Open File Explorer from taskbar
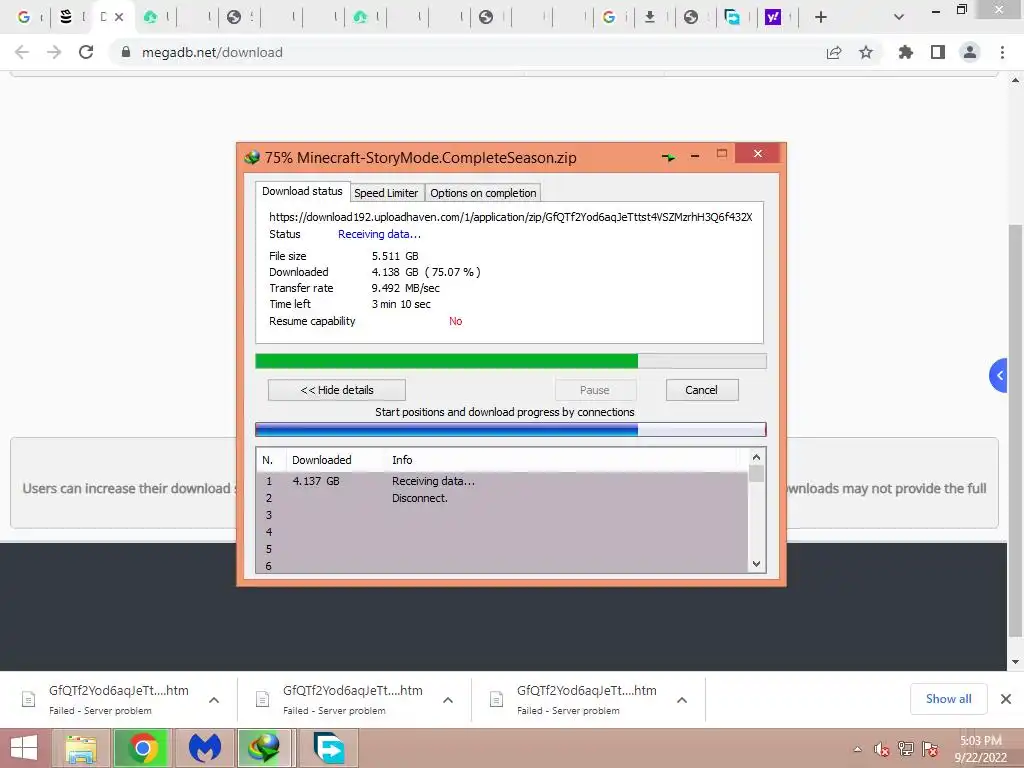Viewport: 1024px width, 768px height. 81,748
